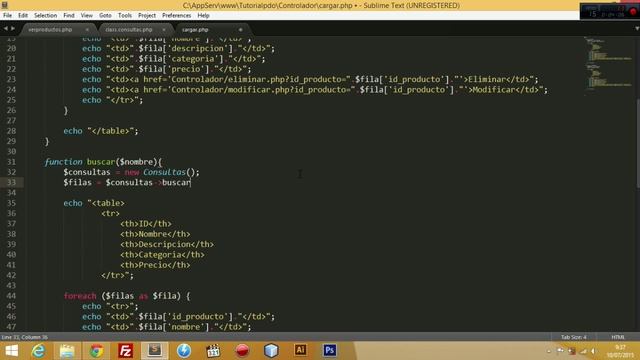Close the verproductos.php tab
The width and height of the screenshot is (640, 360).
pos(87,30)
